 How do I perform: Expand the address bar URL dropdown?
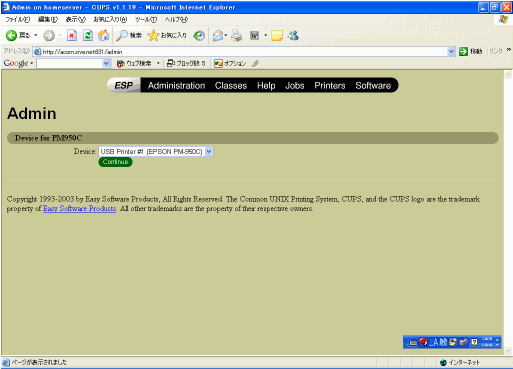tap(451, 52)
